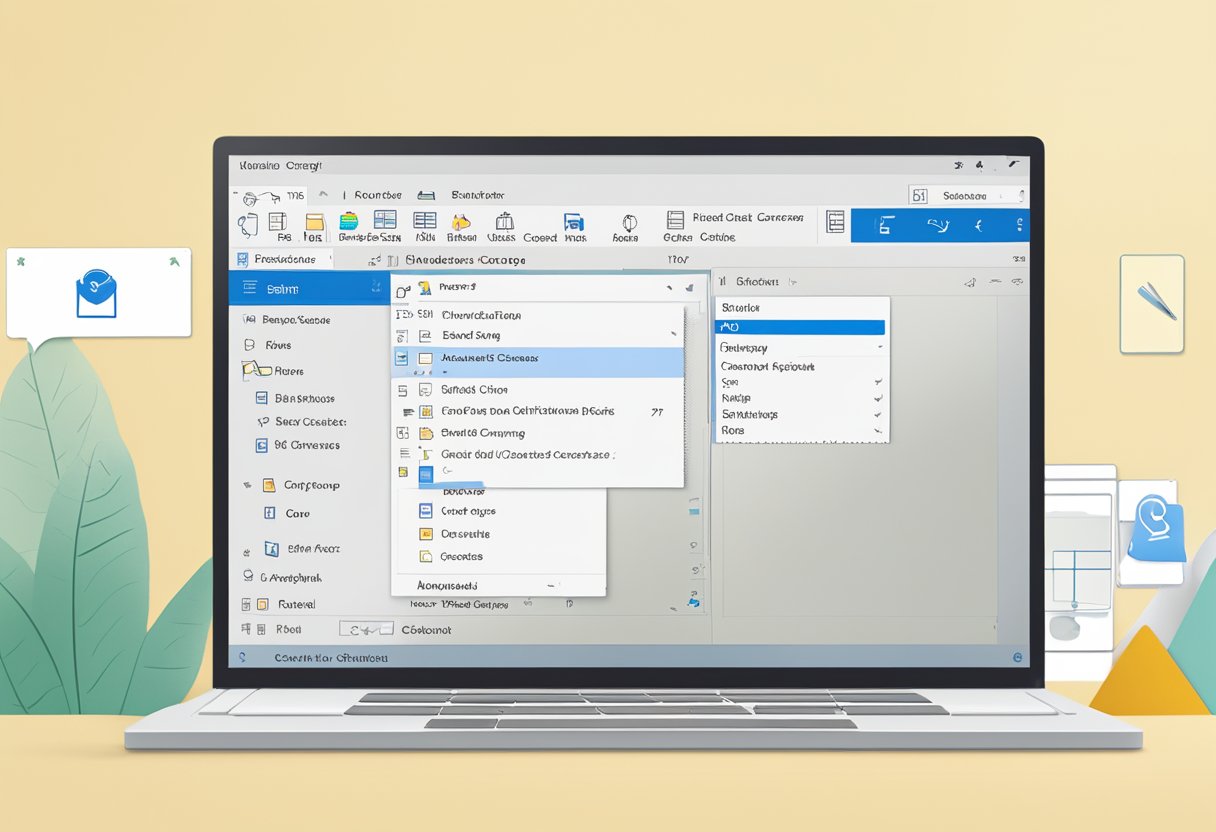
Task: Click the yellow sticky-note icon in the open menu
Action: point(426,533)
